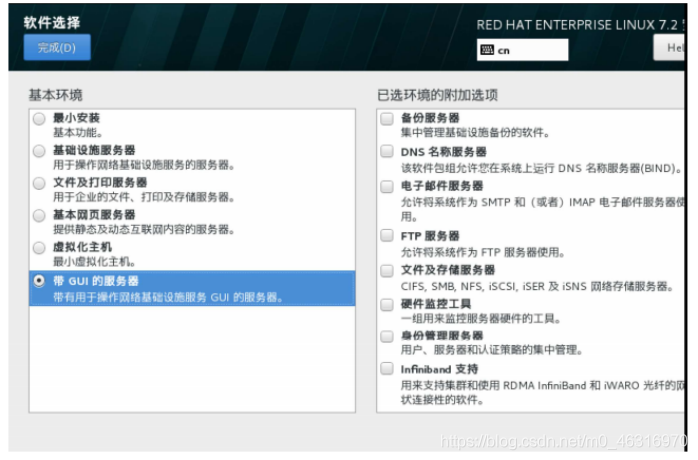Image resolution: width=698 pixels, height=460 pixels.
Task: Click 用户、服务器和认证策略的集中管理。 description
Action: pyautogui.click(x=492, y=350)
